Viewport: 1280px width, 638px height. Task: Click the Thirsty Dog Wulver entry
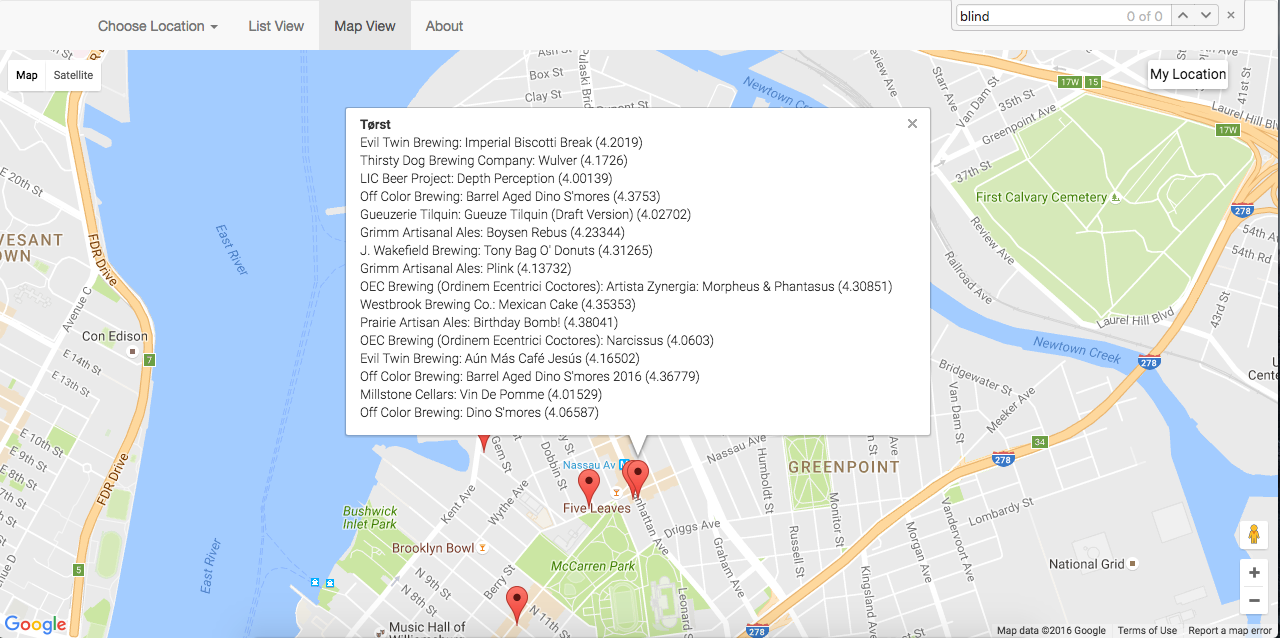click(x=494, y=160)
